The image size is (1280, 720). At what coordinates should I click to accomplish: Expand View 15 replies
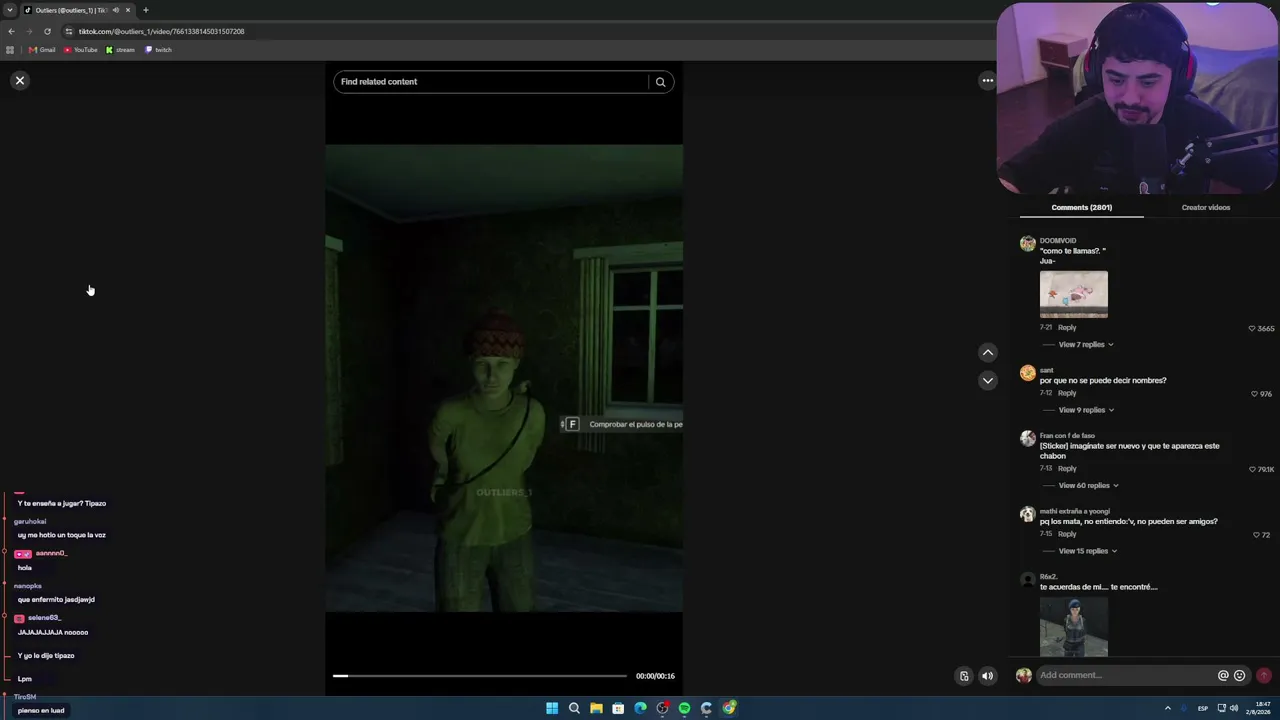[x=1088, y=551]
